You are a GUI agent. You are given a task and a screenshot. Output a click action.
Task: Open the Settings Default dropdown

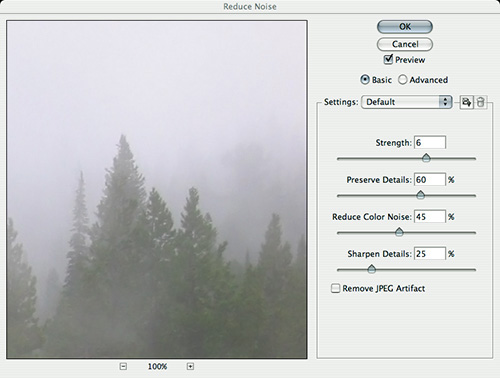click(407, 102)
